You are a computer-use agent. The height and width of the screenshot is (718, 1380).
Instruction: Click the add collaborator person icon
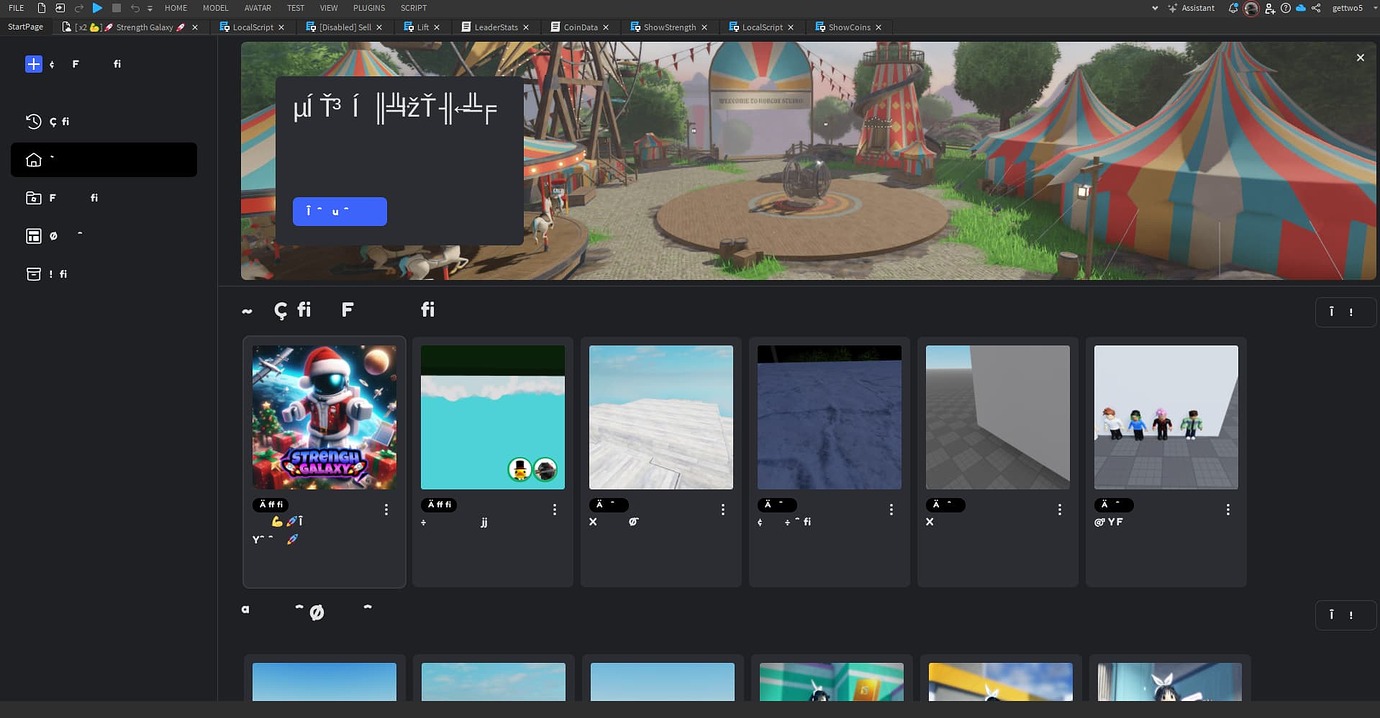click(x=1270, y=8)
